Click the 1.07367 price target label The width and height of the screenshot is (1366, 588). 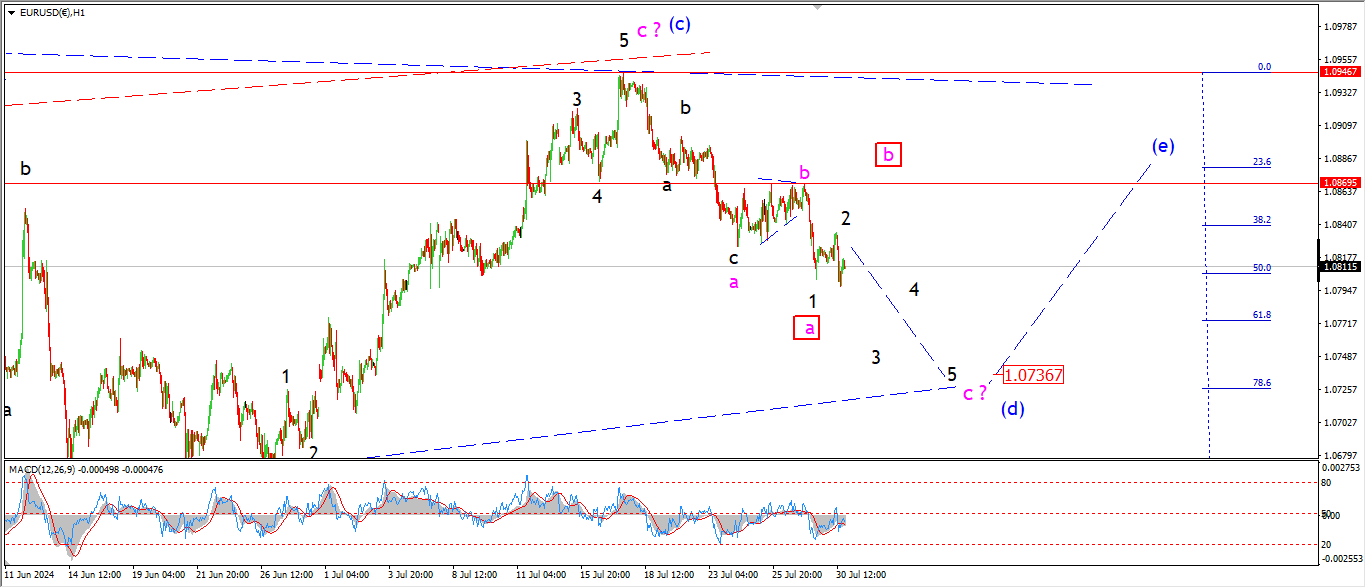[1033, 375]
